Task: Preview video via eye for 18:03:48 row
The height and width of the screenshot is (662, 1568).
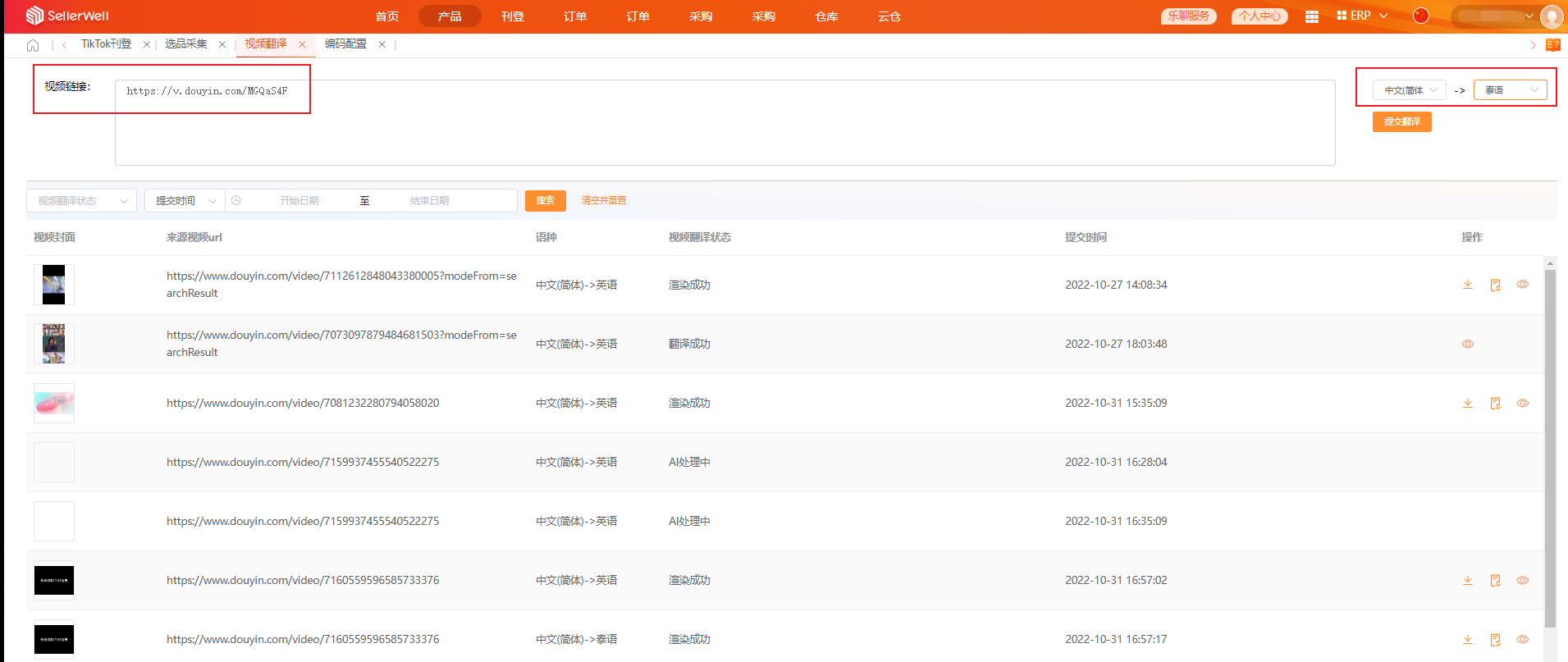Action: pyautogui.click(x=1468, y=344)
